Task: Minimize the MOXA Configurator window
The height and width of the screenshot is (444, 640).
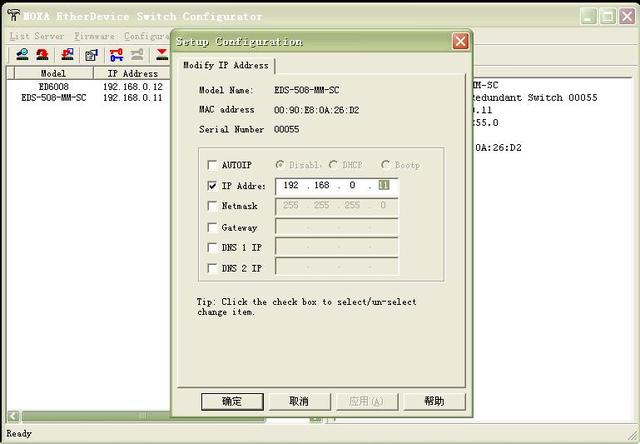Action: 588,16
